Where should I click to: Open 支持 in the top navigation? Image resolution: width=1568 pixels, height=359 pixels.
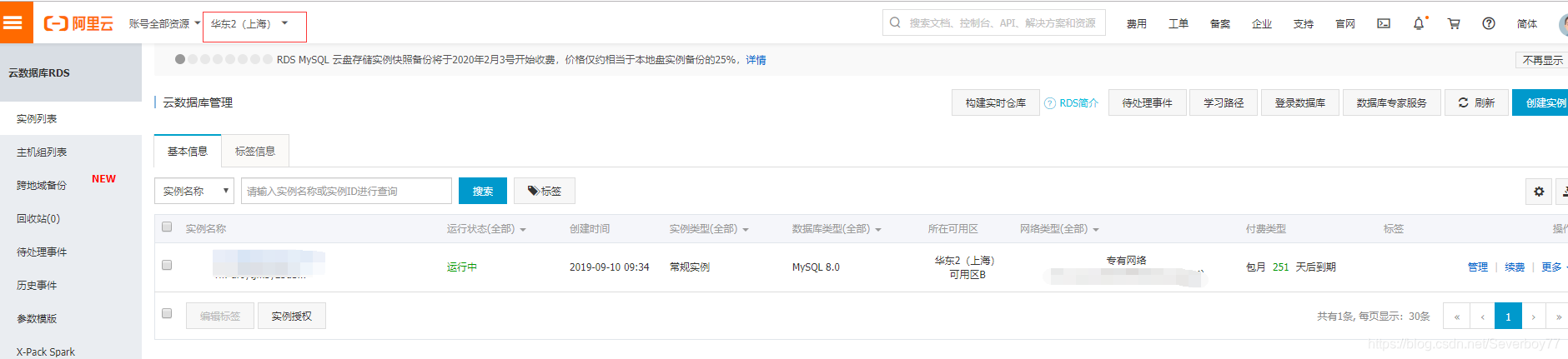click(x=1304, y=23)
